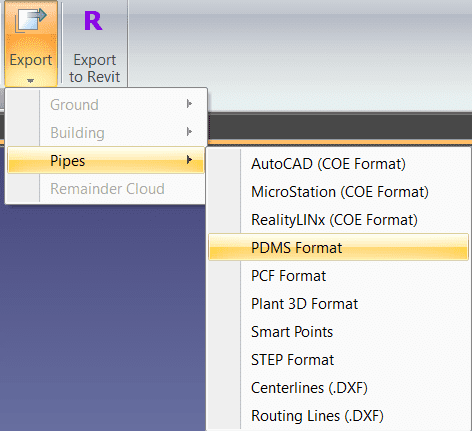Choose the highlighted PDMS Format option

338,247
